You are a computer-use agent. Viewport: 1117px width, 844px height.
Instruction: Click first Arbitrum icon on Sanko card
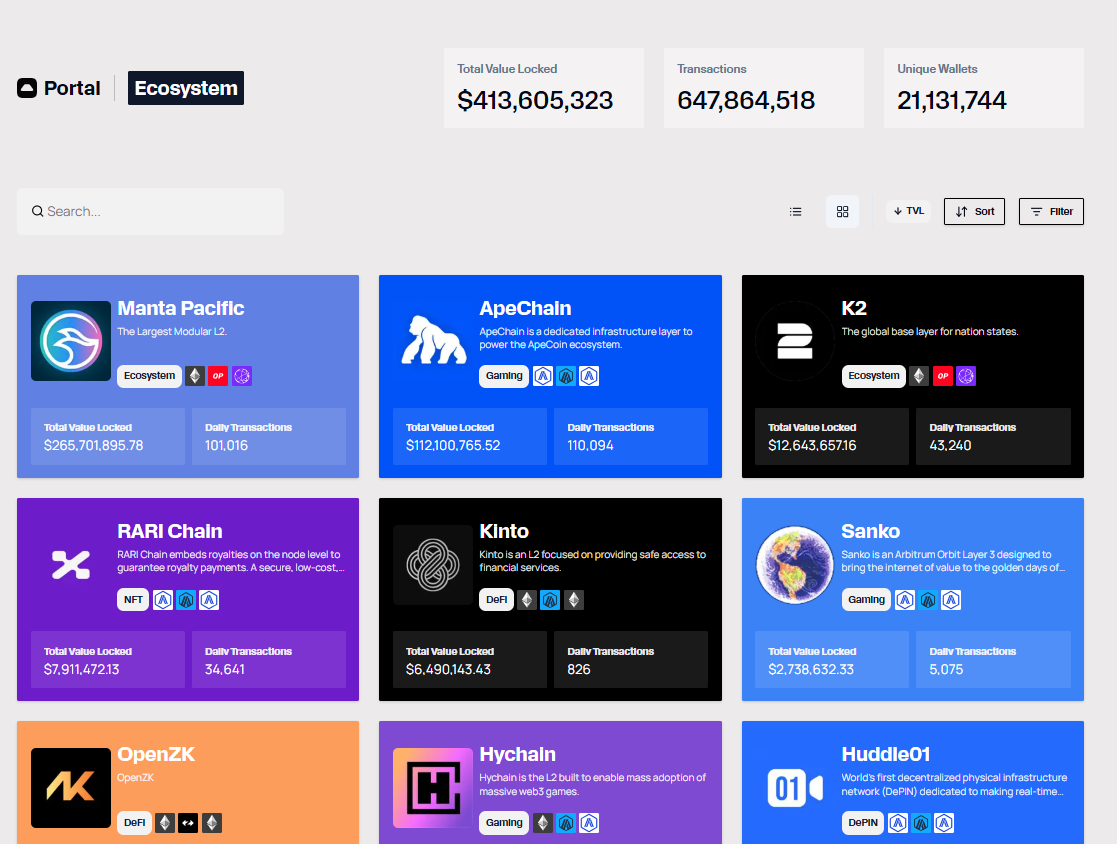(905, 600)
